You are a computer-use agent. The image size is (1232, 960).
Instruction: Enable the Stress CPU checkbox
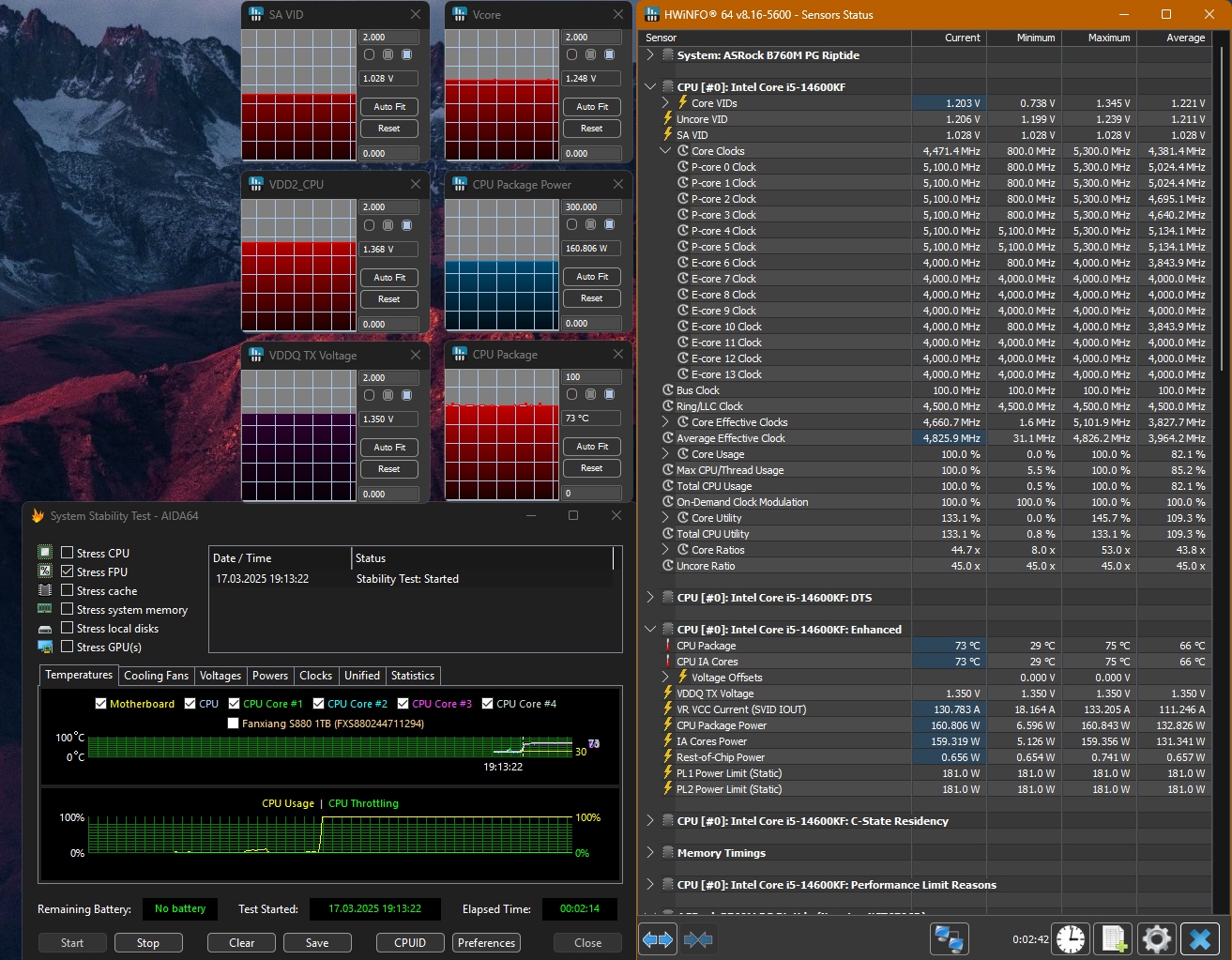pos(68,553)
